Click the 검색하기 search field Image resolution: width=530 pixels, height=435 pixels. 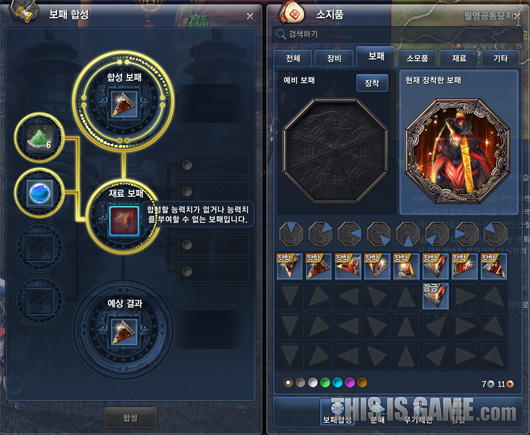pyautogui.click(x=397, y=34)
